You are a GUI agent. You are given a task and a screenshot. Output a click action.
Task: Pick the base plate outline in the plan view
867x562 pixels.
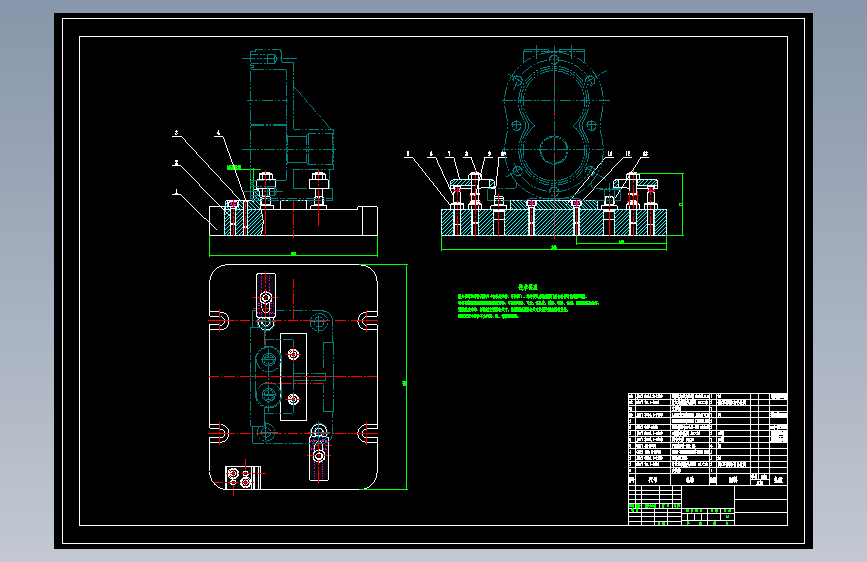point(293,377)
